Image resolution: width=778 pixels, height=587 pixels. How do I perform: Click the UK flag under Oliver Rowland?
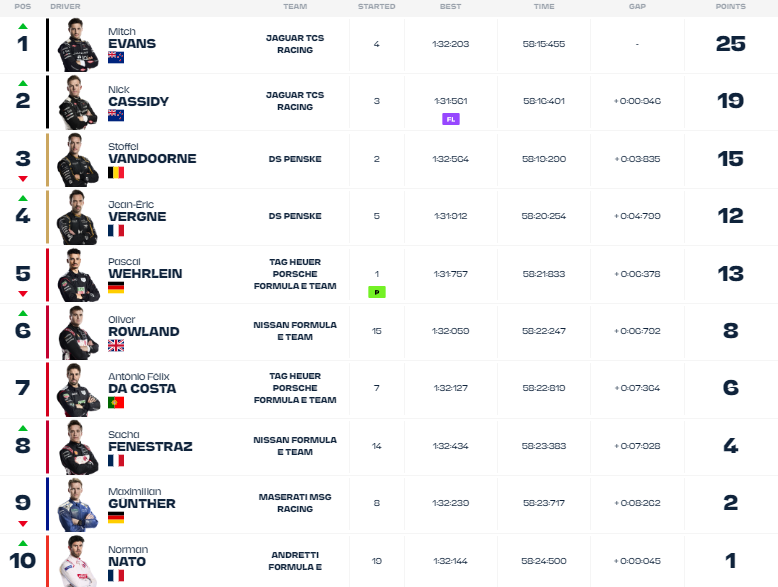point(116,345)
